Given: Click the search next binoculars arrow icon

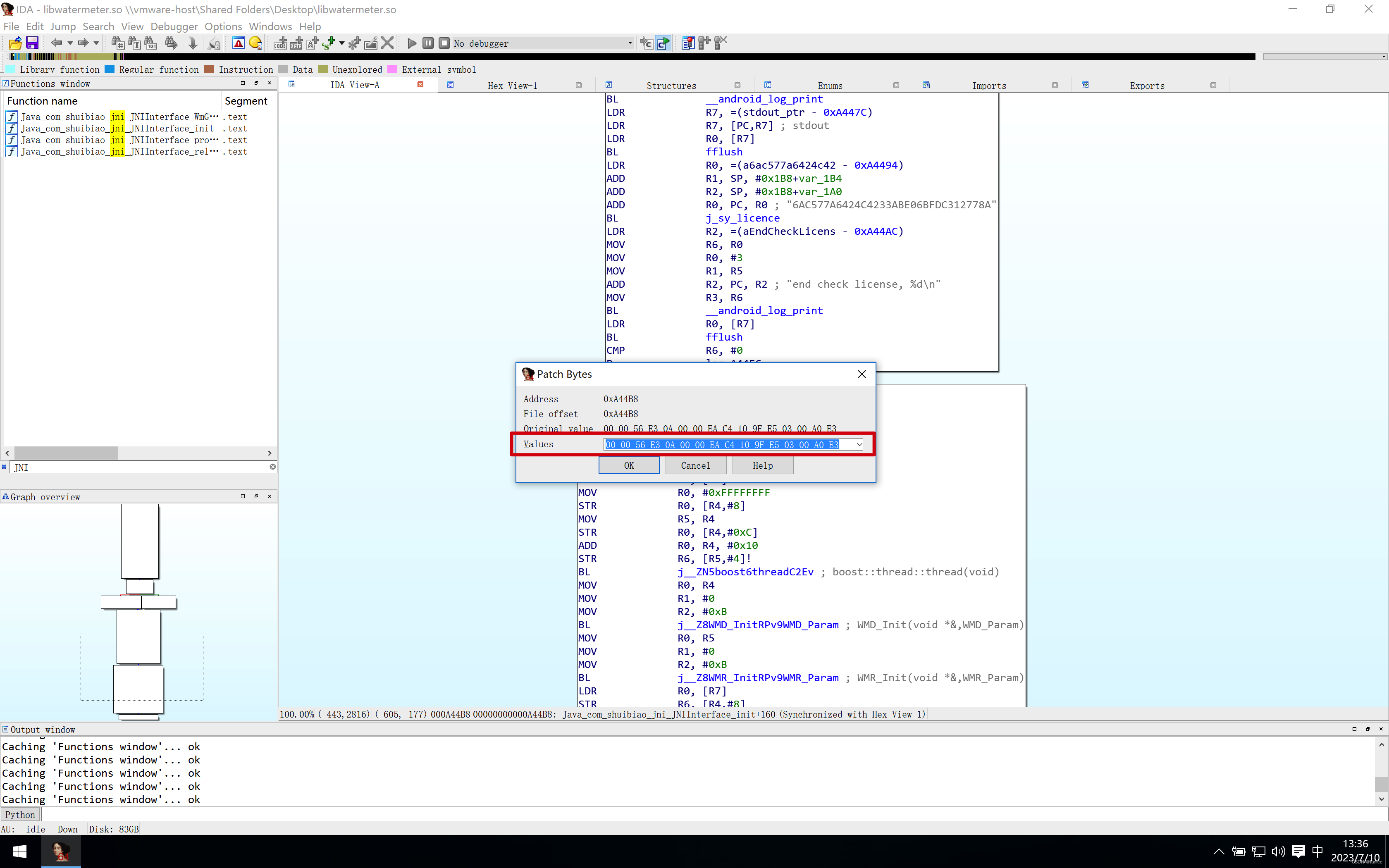Looking at the screenshot, I should coord(171,43).
